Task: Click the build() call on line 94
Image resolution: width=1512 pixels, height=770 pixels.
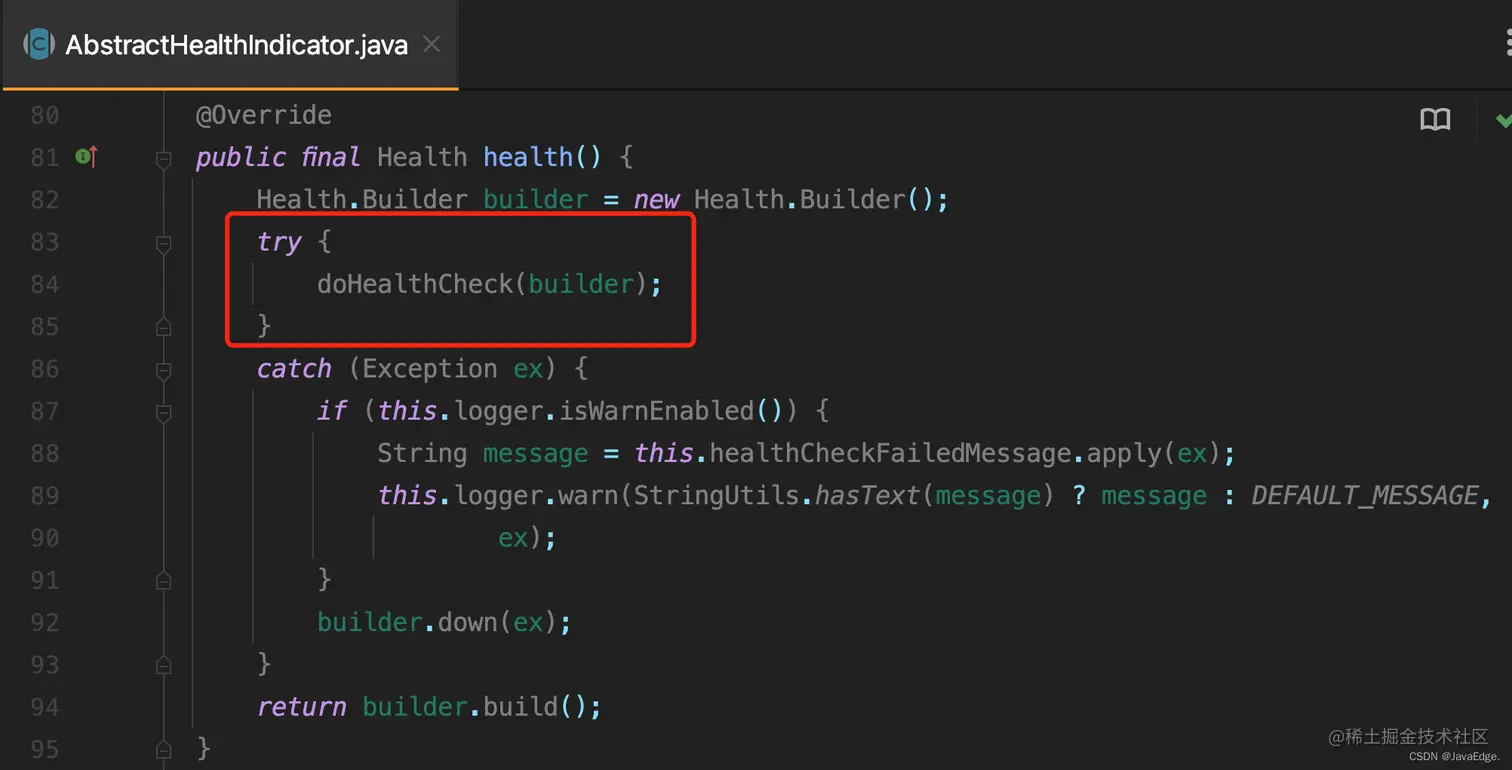Action: 535,707
